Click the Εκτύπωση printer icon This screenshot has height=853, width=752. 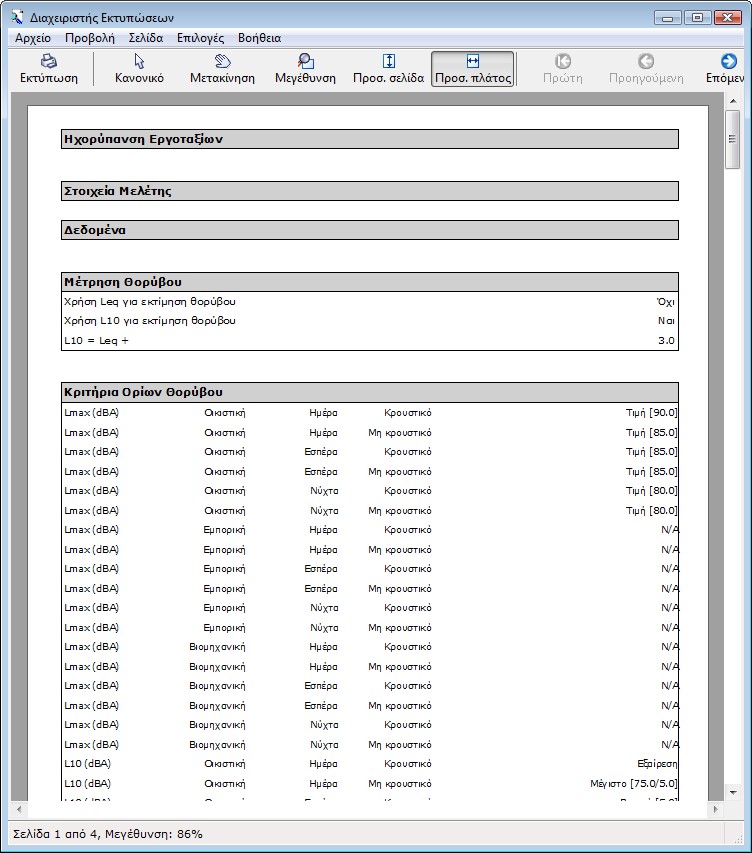click(x=49, y=62)
